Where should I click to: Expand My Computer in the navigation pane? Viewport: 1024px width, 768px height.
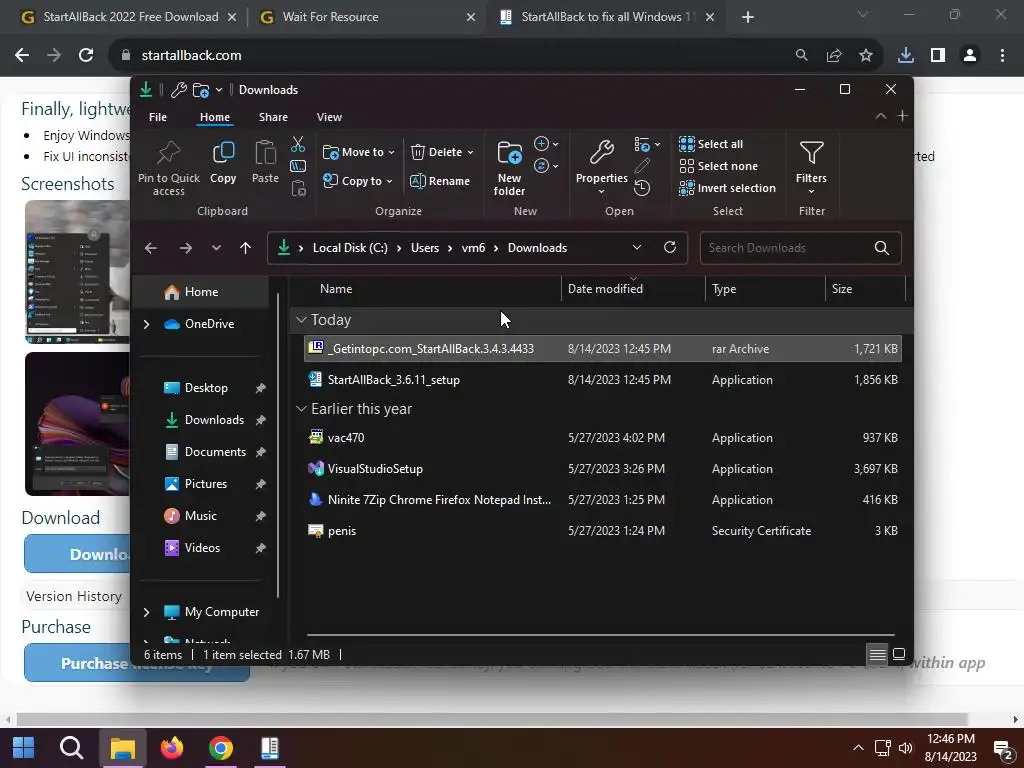pos(146,612)
